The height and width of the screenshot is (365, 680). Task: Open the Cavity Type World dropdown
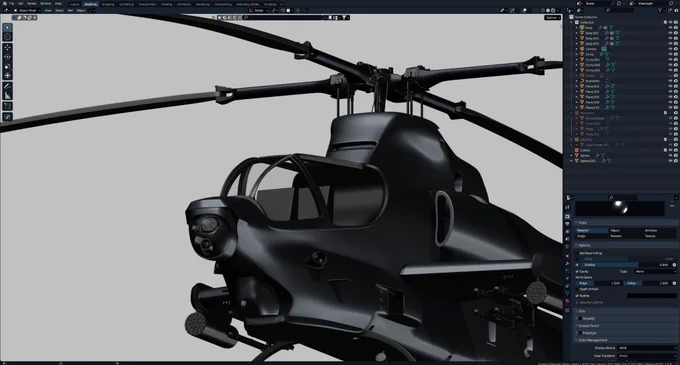(x=655, y=271)
